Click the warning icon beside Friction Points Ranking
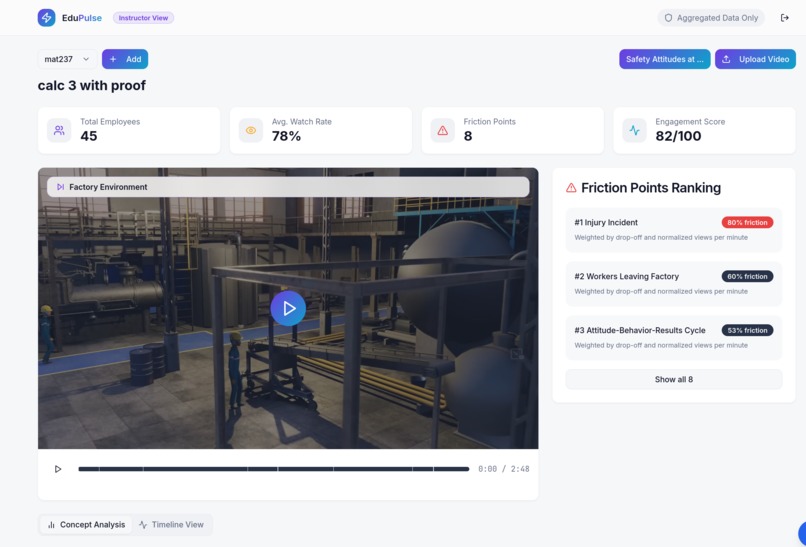The width and height of the screenshot is (806, 547). click(x=571, y=188)
